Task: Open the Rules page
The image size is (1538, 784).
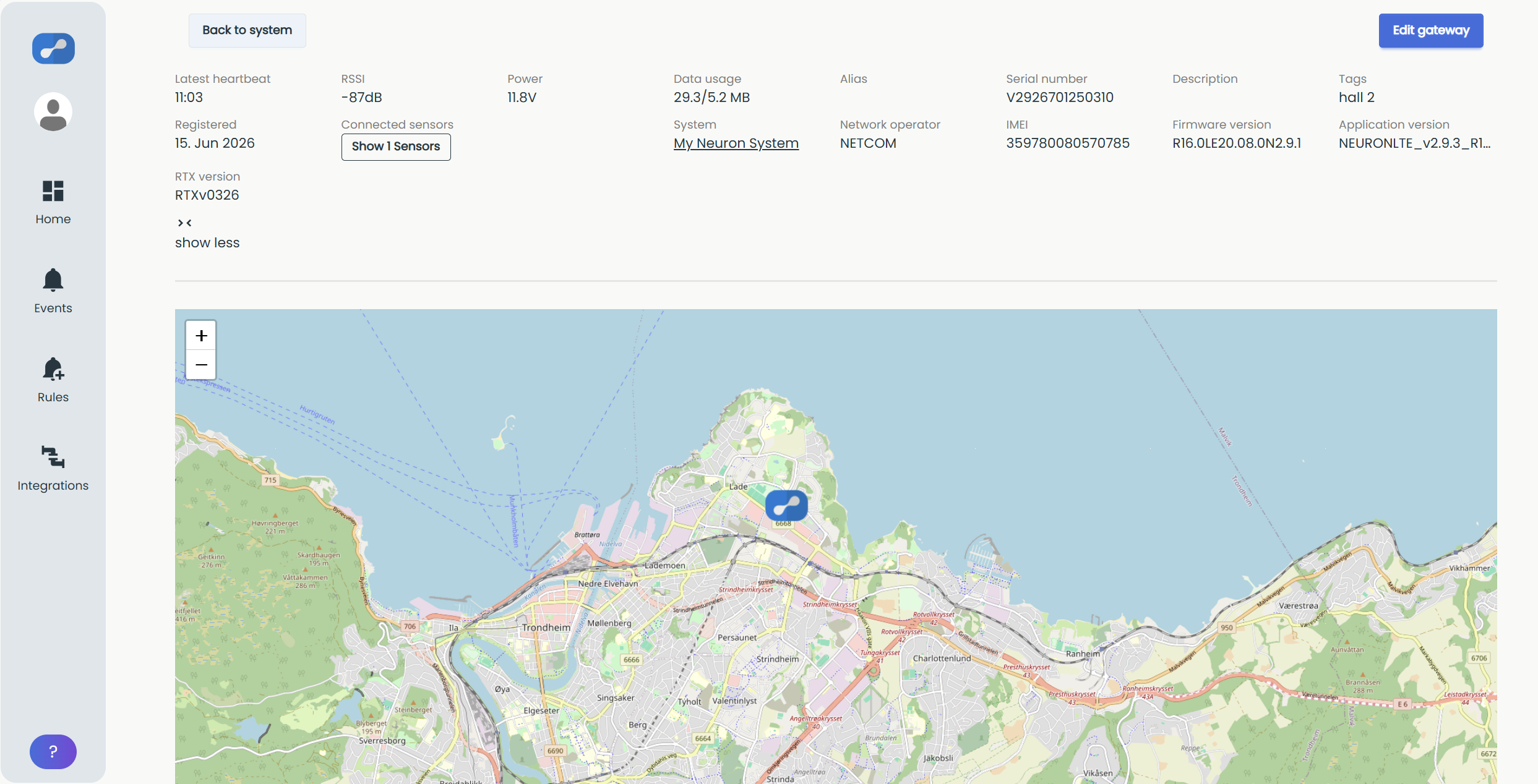Action: point(53,380)
